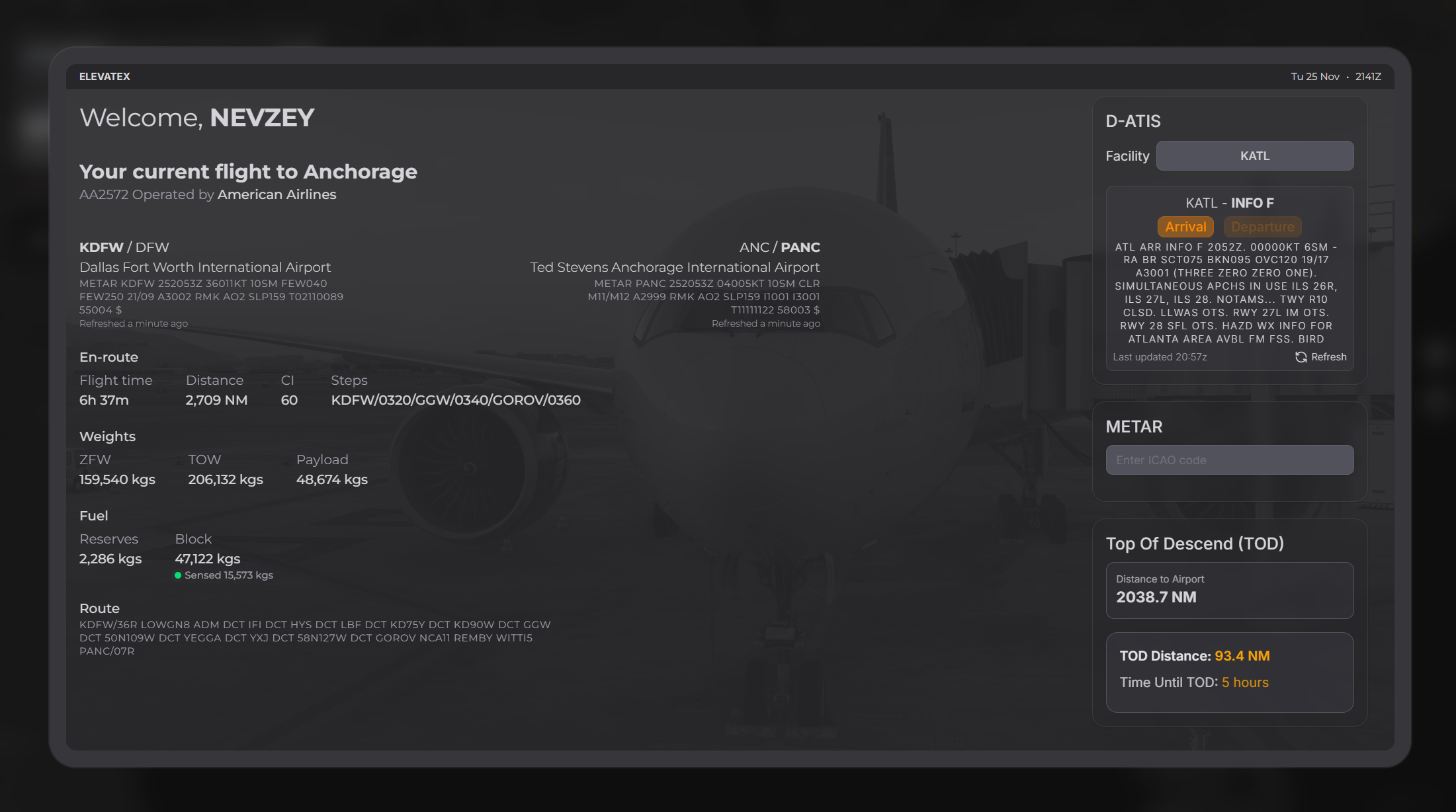Image resolution: width=1456 pixels, height=812 pixels.
Task: Click the ELEVATEX logo in top bar
Action: click(105, 77)
